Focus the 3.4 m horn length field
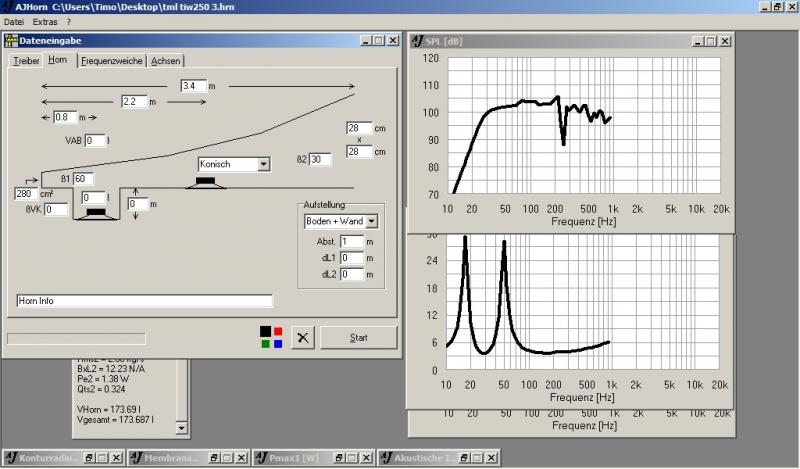Viewport: 800px width, 469px height. click(193, 86)
